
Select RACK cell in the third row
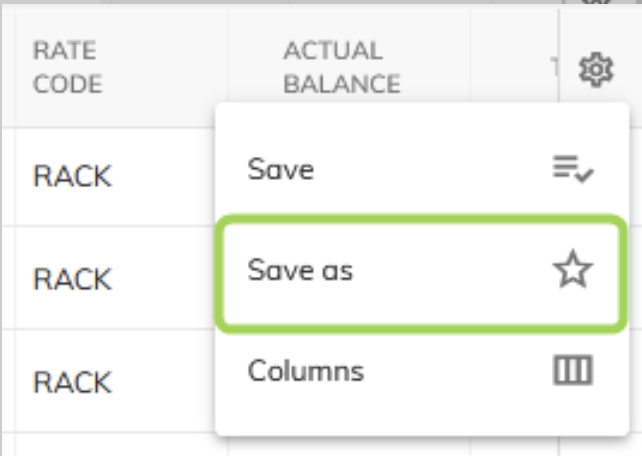[72, 382]
